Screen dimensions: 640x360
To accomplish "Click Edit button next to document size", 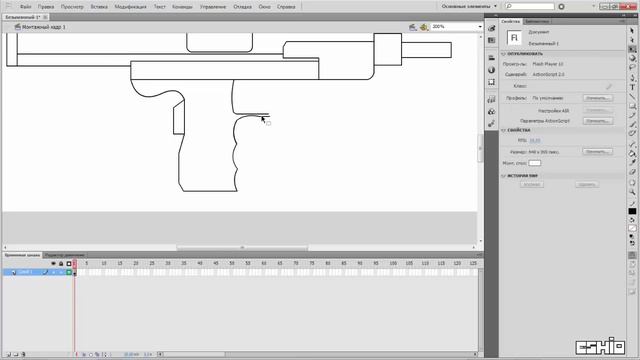I will (x=598, y=152).
